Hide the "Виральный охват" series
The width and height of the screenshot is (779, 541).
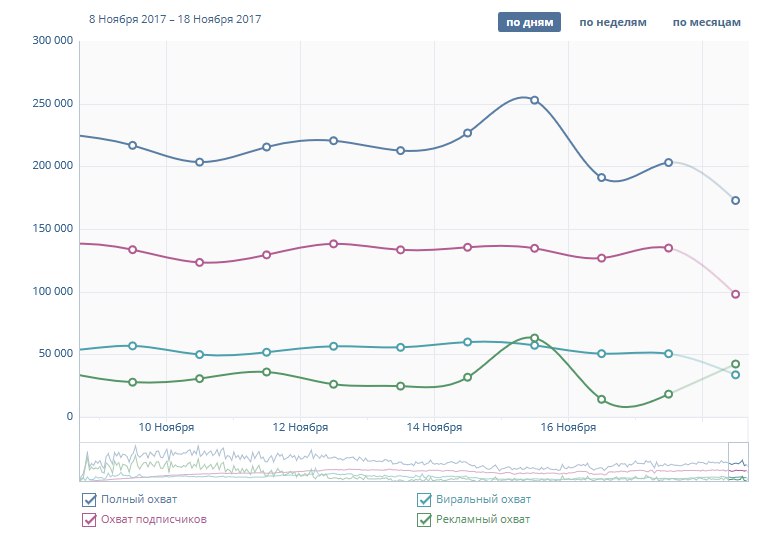coord(424,499)
